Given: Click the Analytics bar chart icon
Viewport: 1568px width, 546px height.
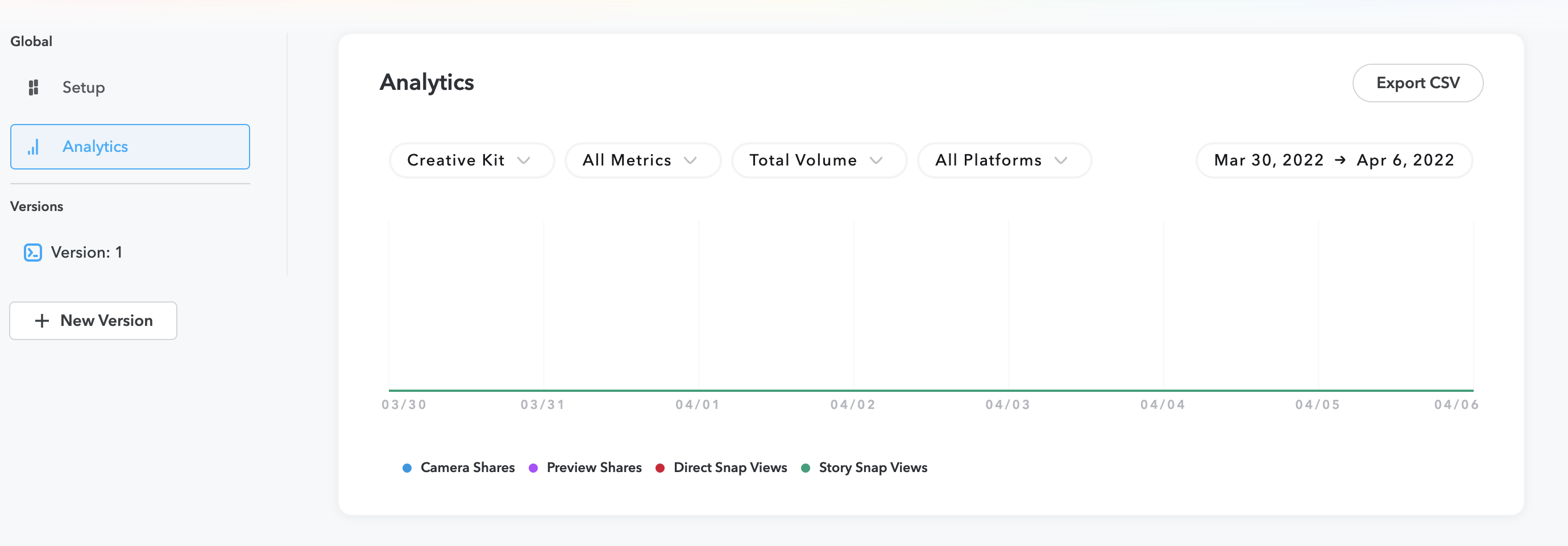Looking at the screenshot, I should point(34,147).
